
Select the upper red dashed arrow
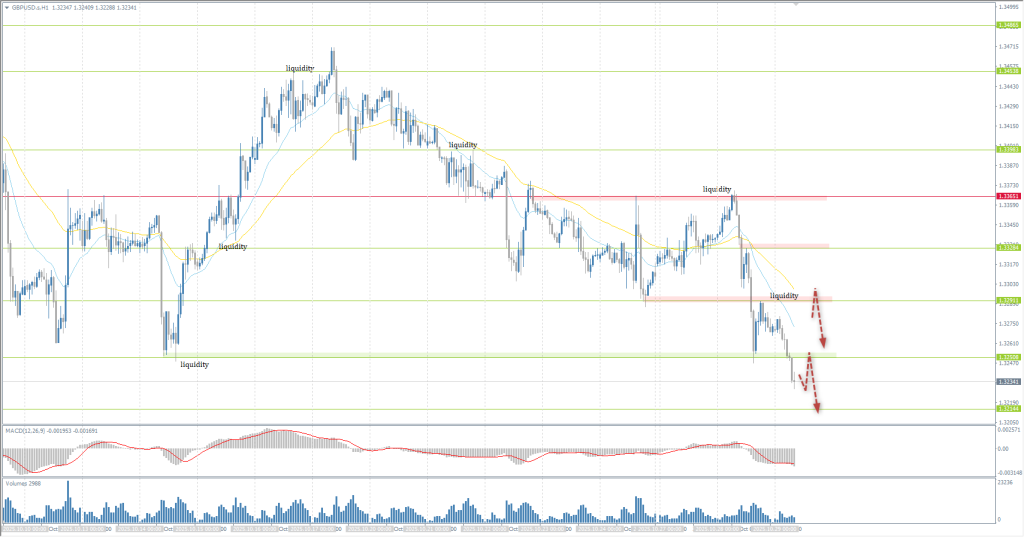coord(818,318)
